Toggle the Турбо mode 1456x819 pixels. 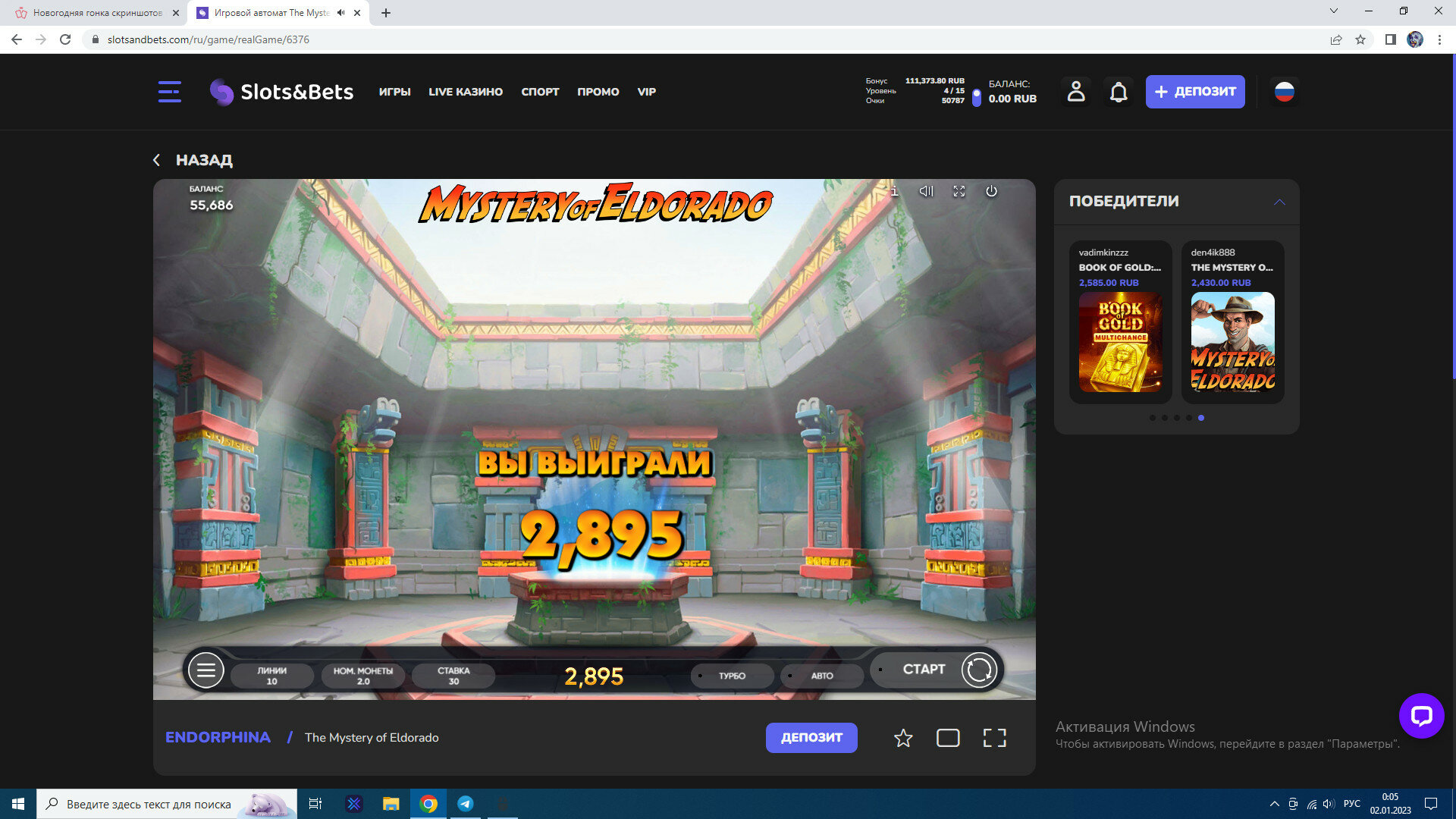pyautogui.click(x=732, y=676)
